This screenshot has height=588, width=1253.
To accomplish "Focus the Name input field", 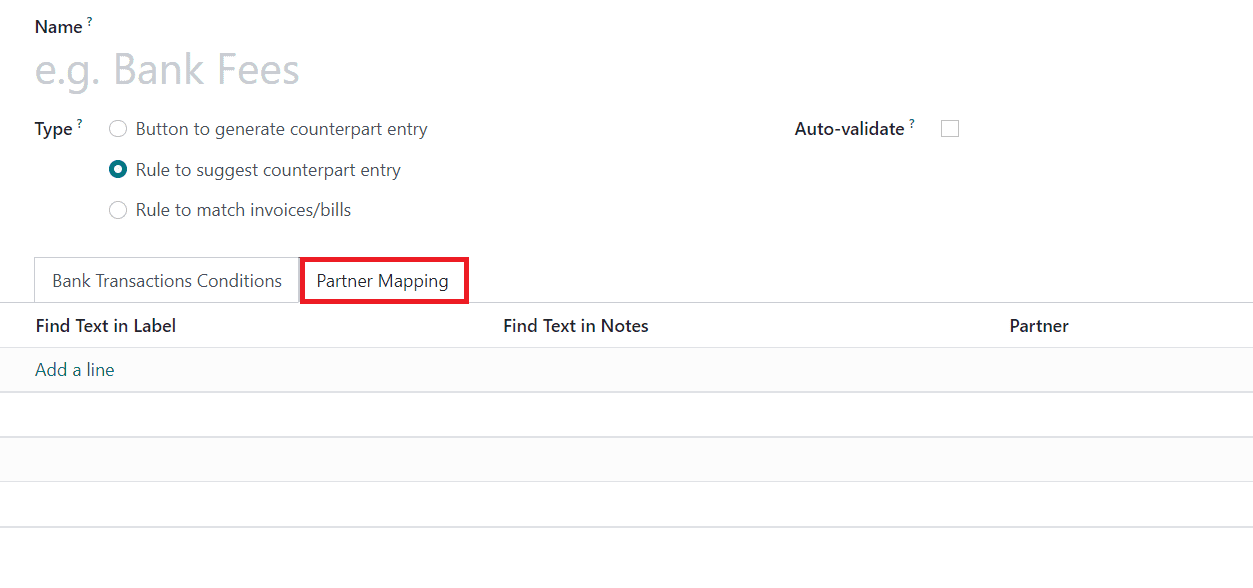I will [x=400, y=70].
